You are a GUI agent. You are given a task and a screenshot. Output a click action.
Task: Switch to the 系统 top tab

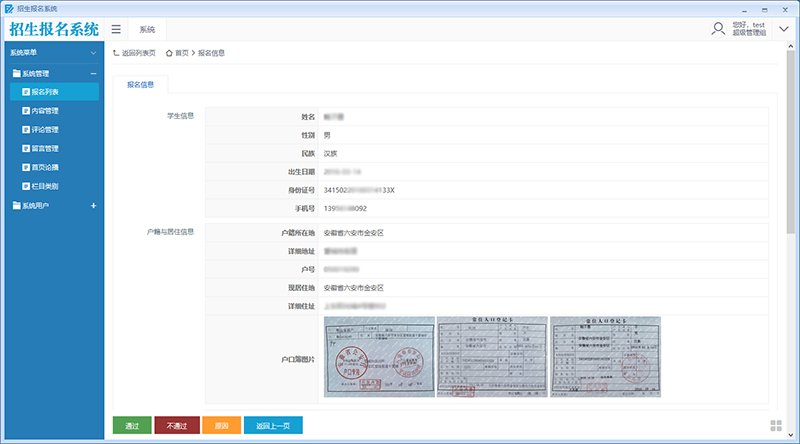click(x=147, y=30)
